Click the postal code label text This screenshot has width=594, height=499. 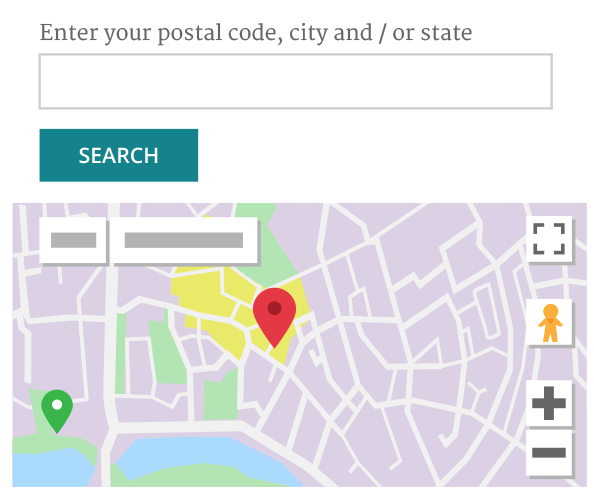coord(256,33)
